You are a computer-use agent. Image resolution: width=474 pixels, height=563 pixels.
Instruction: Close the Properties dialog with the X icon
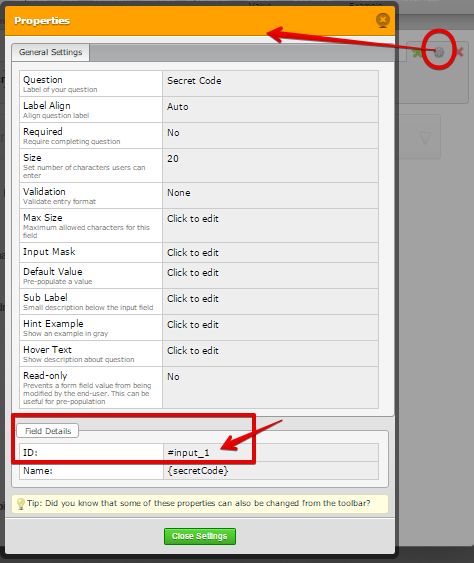383,20
